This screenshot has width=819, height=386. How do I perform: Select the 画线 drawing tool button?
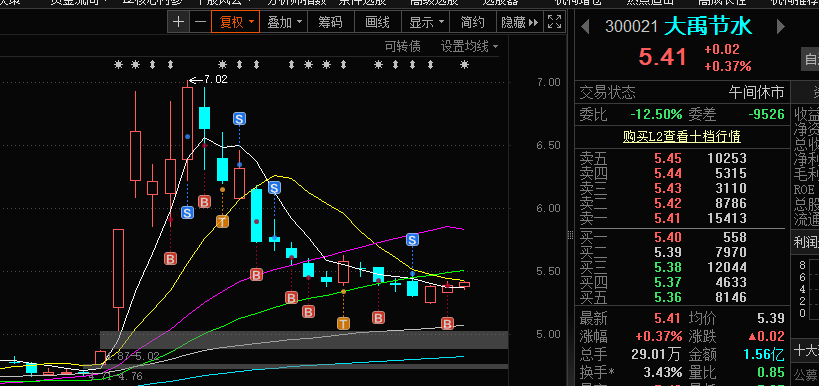click(x=378, y=22)
